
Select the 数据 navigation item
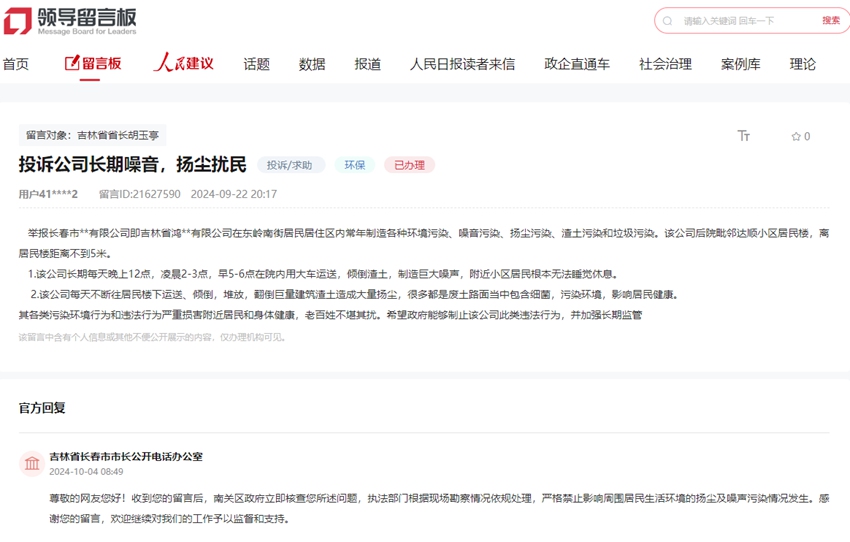click(312, 64)
